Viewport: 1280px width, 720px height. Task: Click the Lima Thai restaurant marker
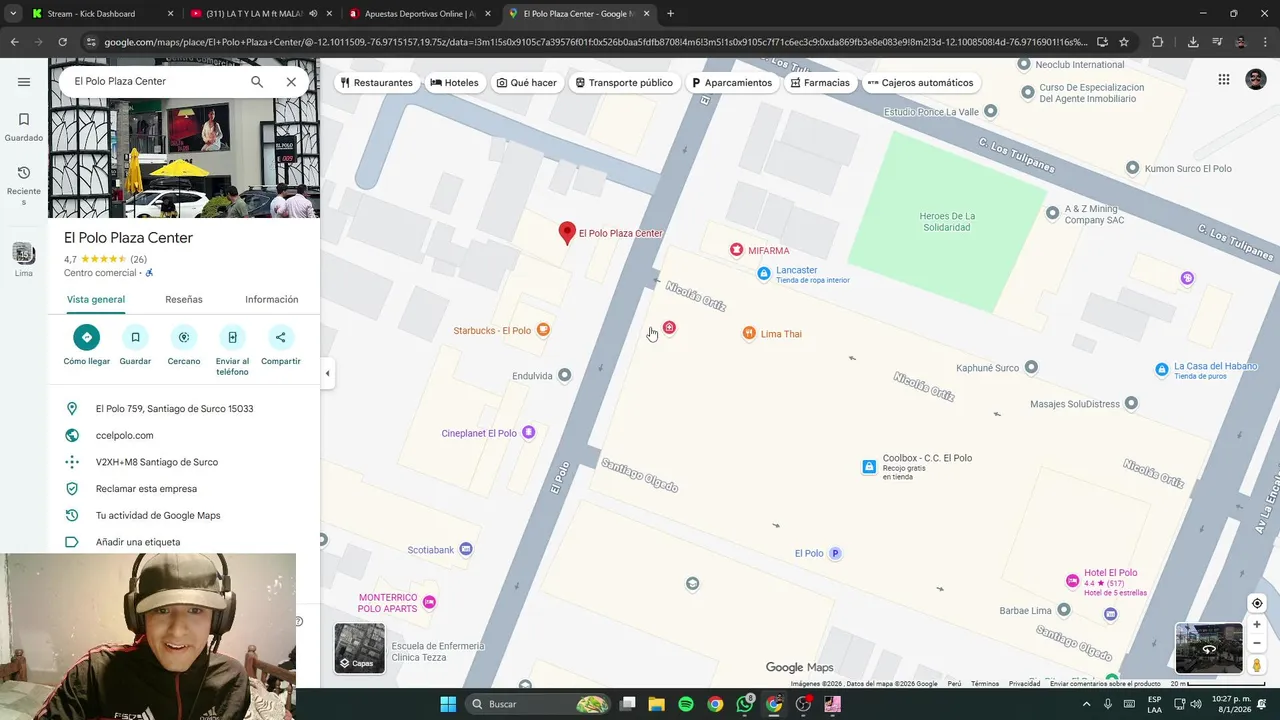[x=749, y=334]
